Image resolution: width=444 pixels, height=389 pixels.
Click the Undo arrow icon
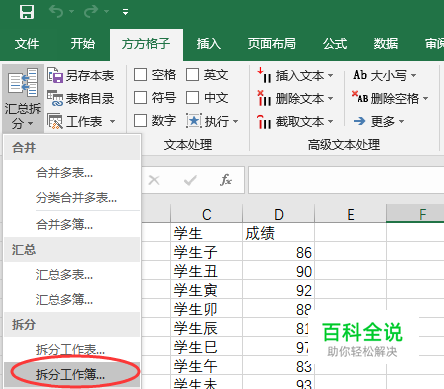point(56,12)
